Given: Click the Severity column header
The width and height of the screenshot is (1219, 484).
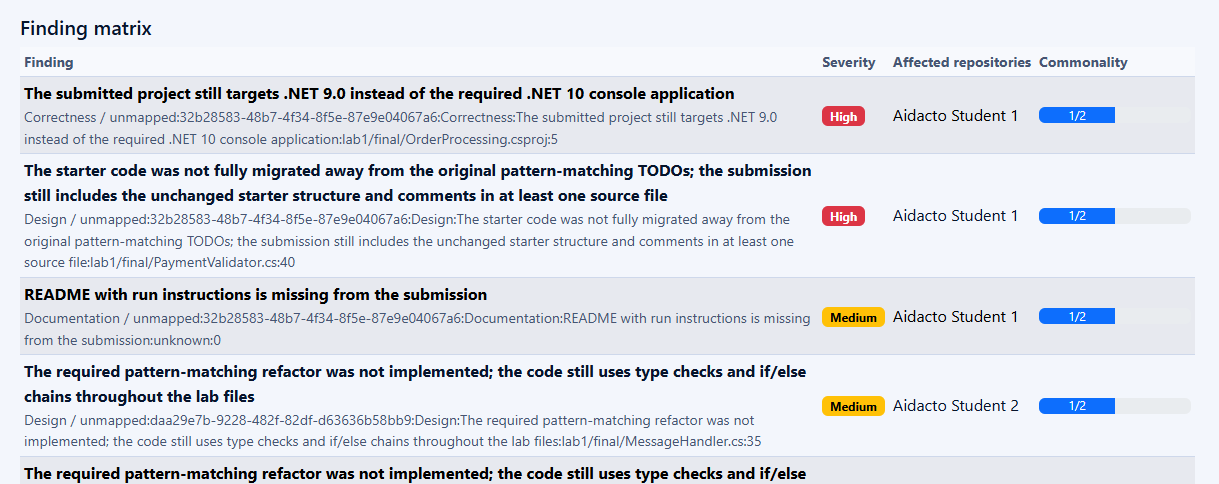Looking at the screenshot, I should point(848,62).
